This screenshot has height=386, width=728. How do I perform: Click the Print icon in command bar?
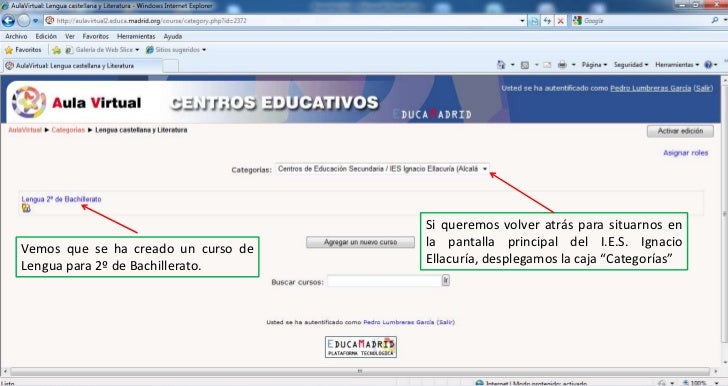pyautogui.click(x=562, y=65)
